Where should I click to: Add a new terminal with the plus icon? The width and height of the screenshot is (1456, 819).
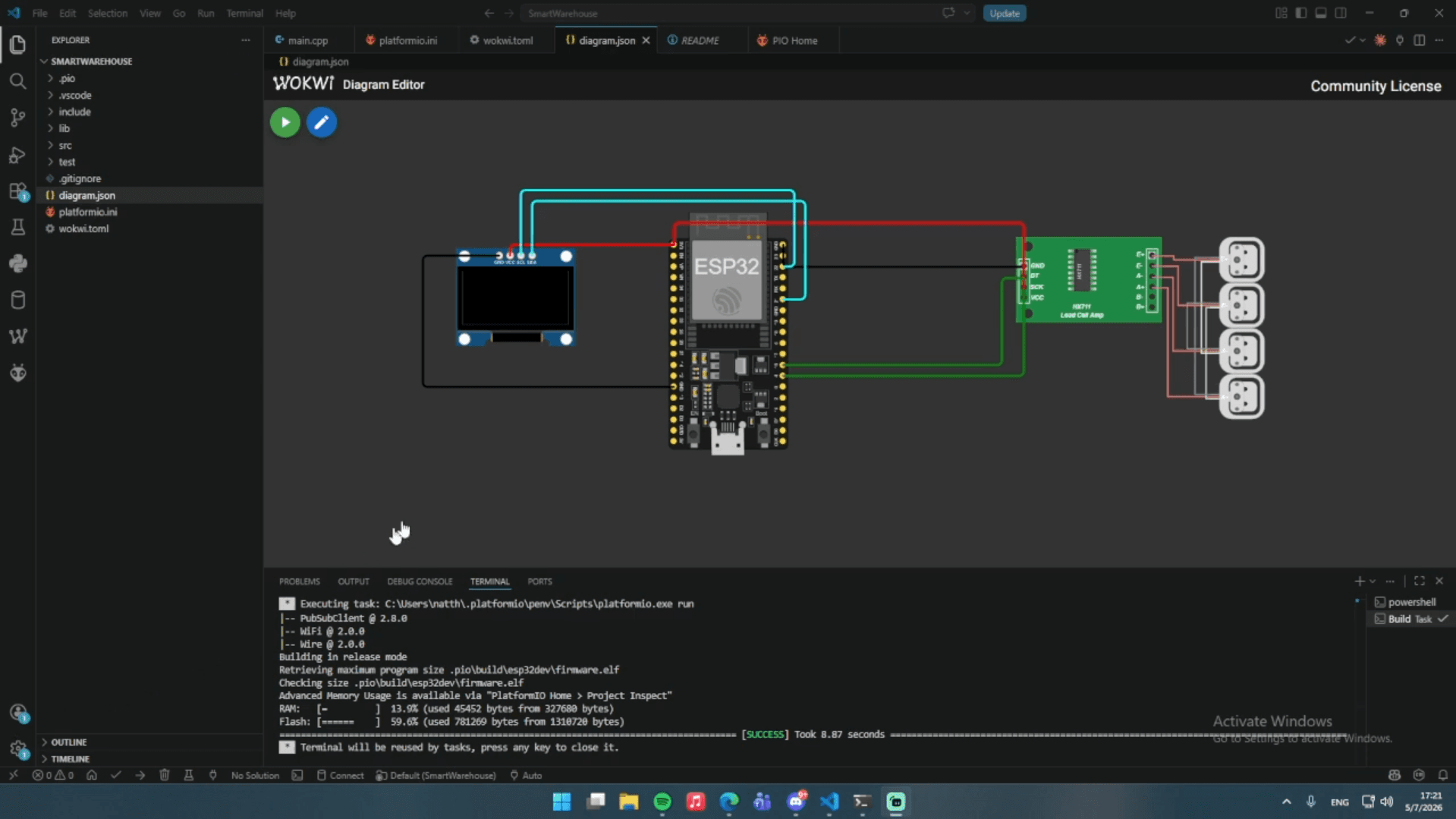pos(1359,581)
